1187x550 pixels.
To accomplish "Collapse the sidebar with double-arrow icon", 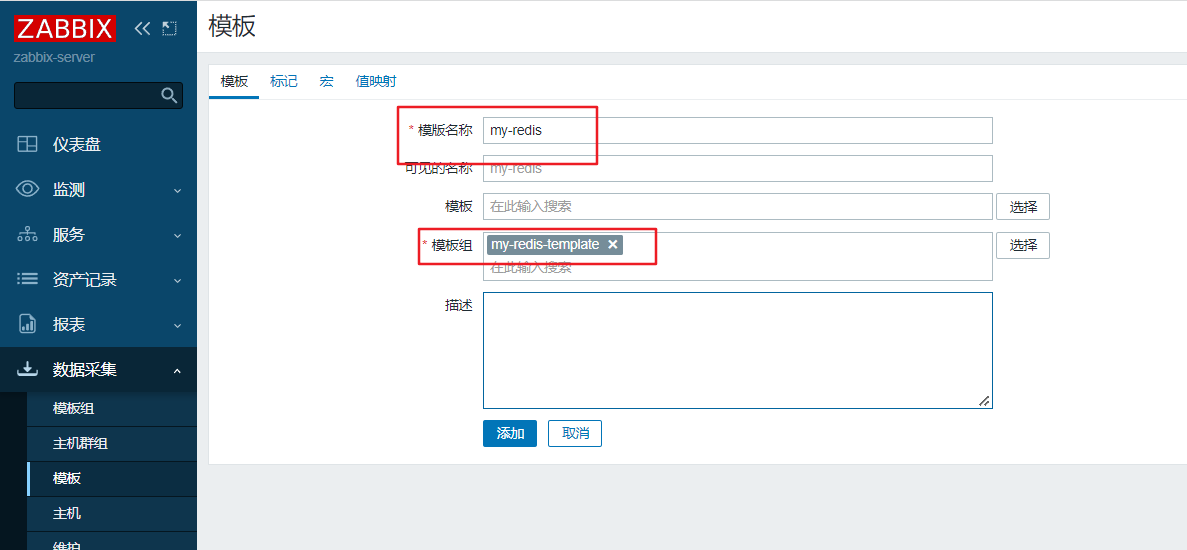I will 142,29.
